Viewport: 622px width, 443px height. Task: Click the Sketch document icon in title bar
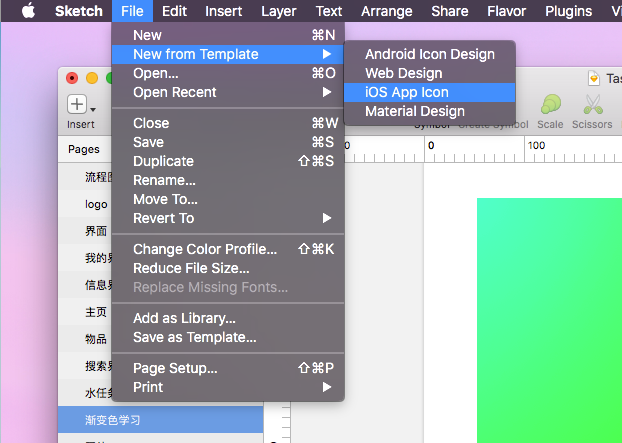(593, 78)
